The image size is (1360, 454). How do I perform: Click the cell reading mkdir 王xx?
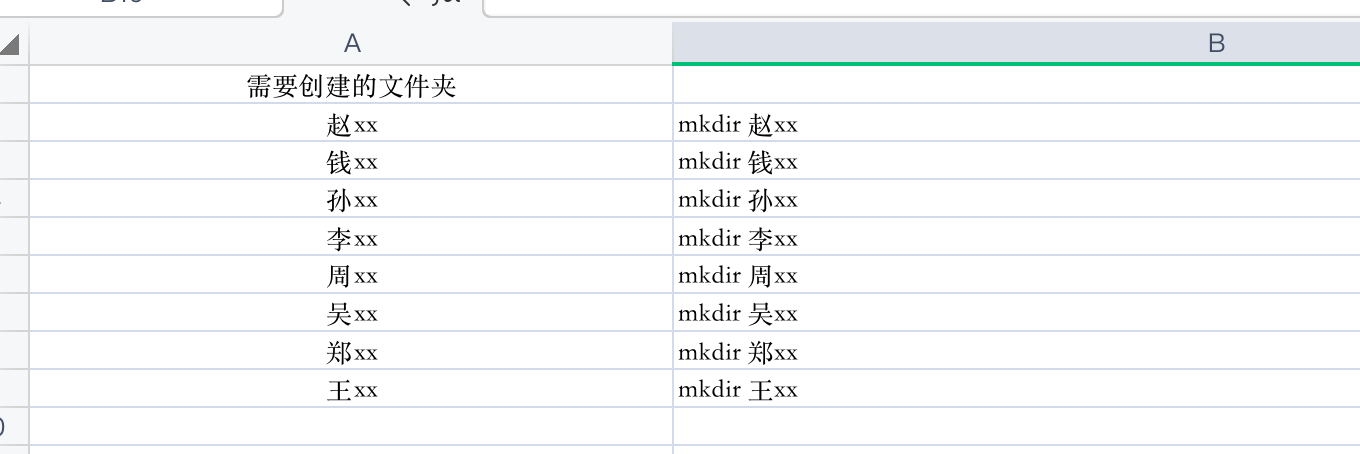tap(738, 389)
